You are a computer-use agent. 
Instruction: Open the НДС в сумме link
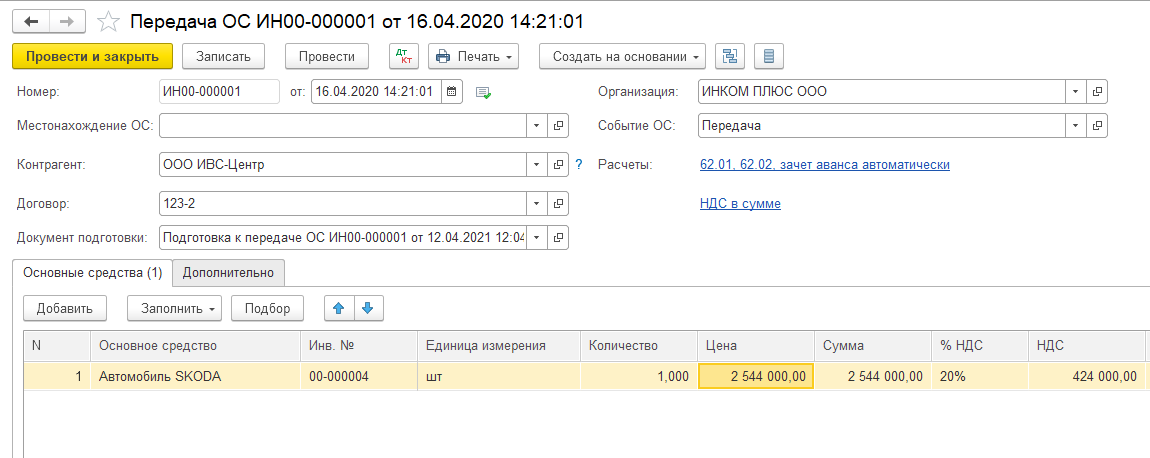pyautogui.click(x=740, y=203)
